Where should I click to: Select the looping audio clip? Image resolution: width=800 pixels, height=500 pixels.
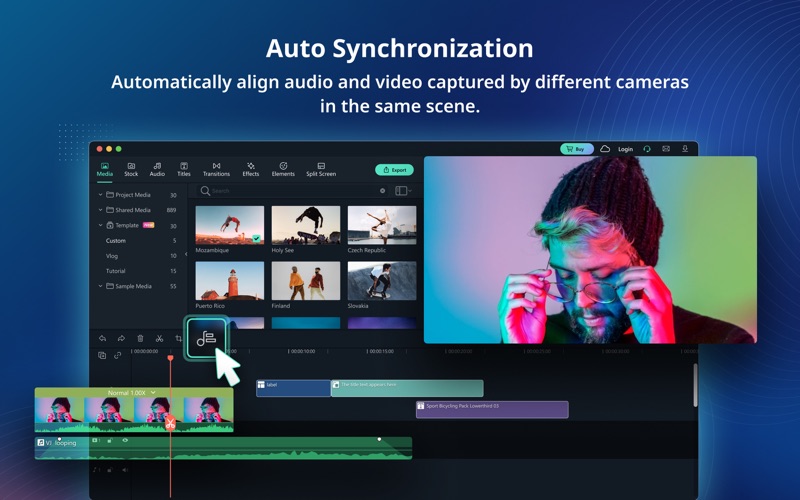click(x=223, y=448)
